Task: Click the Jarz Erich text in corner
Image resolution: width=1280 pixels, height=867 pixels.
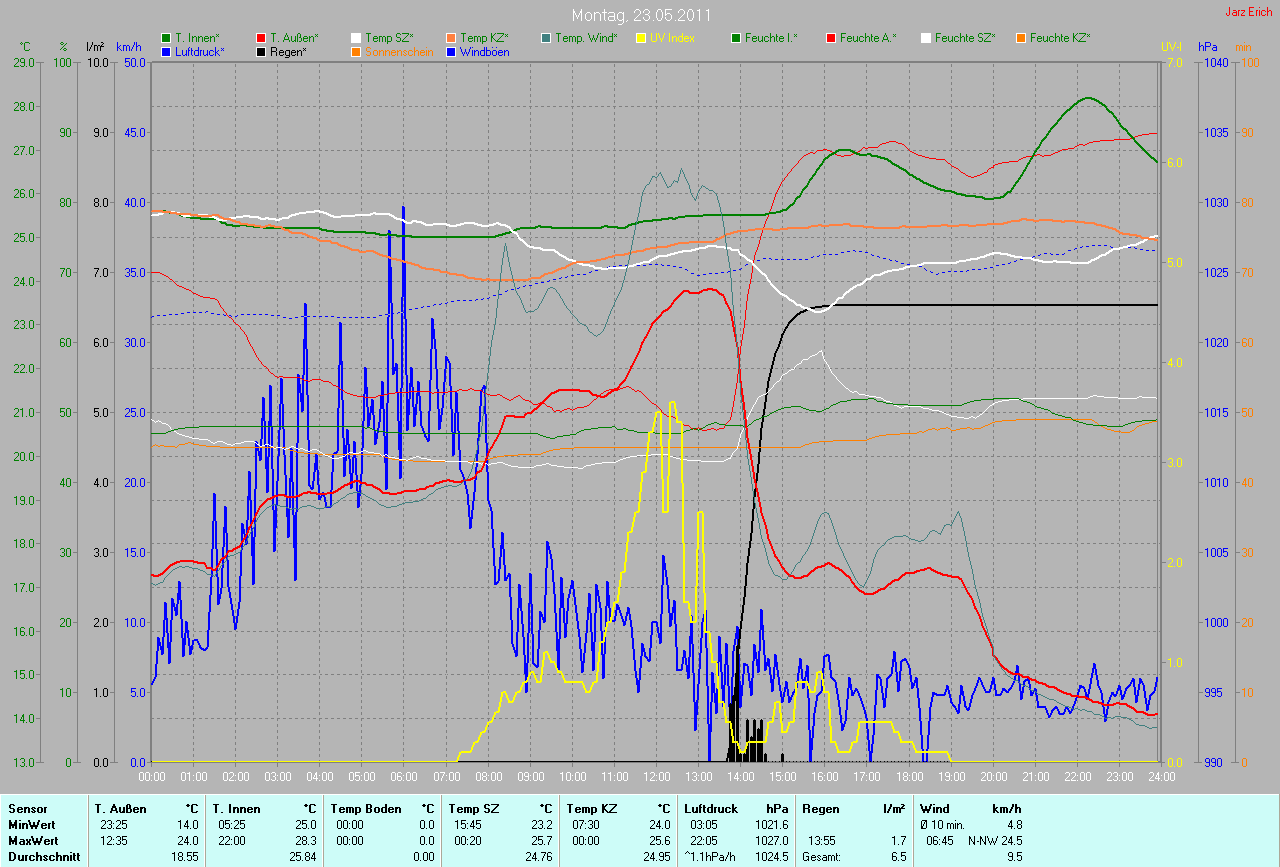Action: point(1249,12)
